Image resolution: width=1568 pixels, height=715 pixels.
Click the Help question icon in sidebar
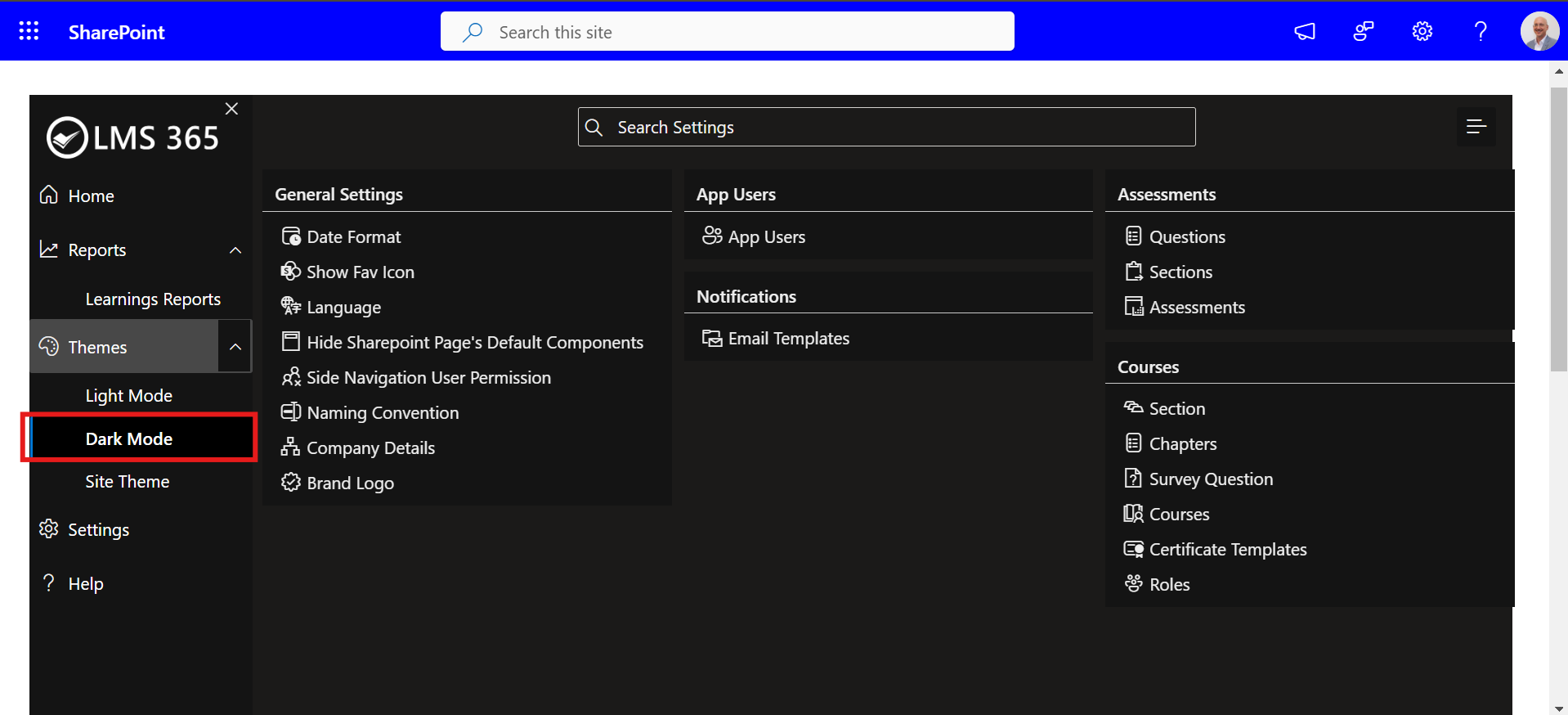tap(49, 582)
